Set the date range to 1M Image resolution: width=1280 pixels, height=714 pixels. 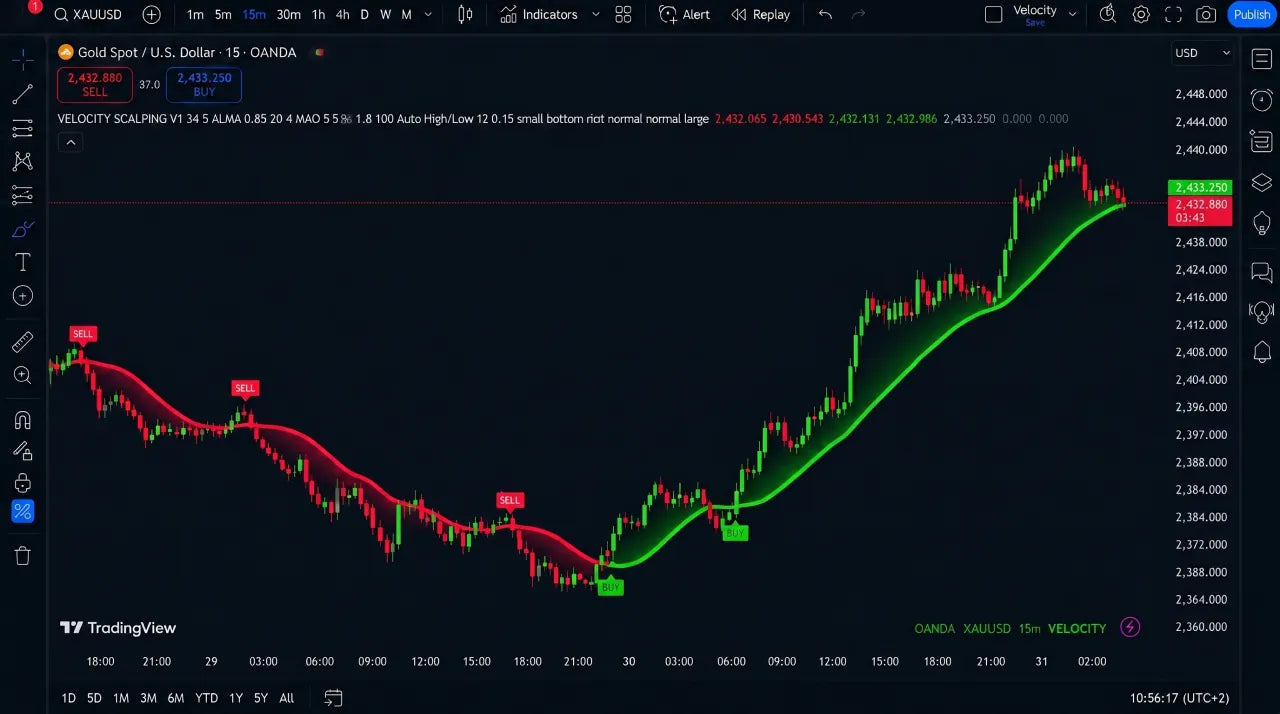coord(121,698)
